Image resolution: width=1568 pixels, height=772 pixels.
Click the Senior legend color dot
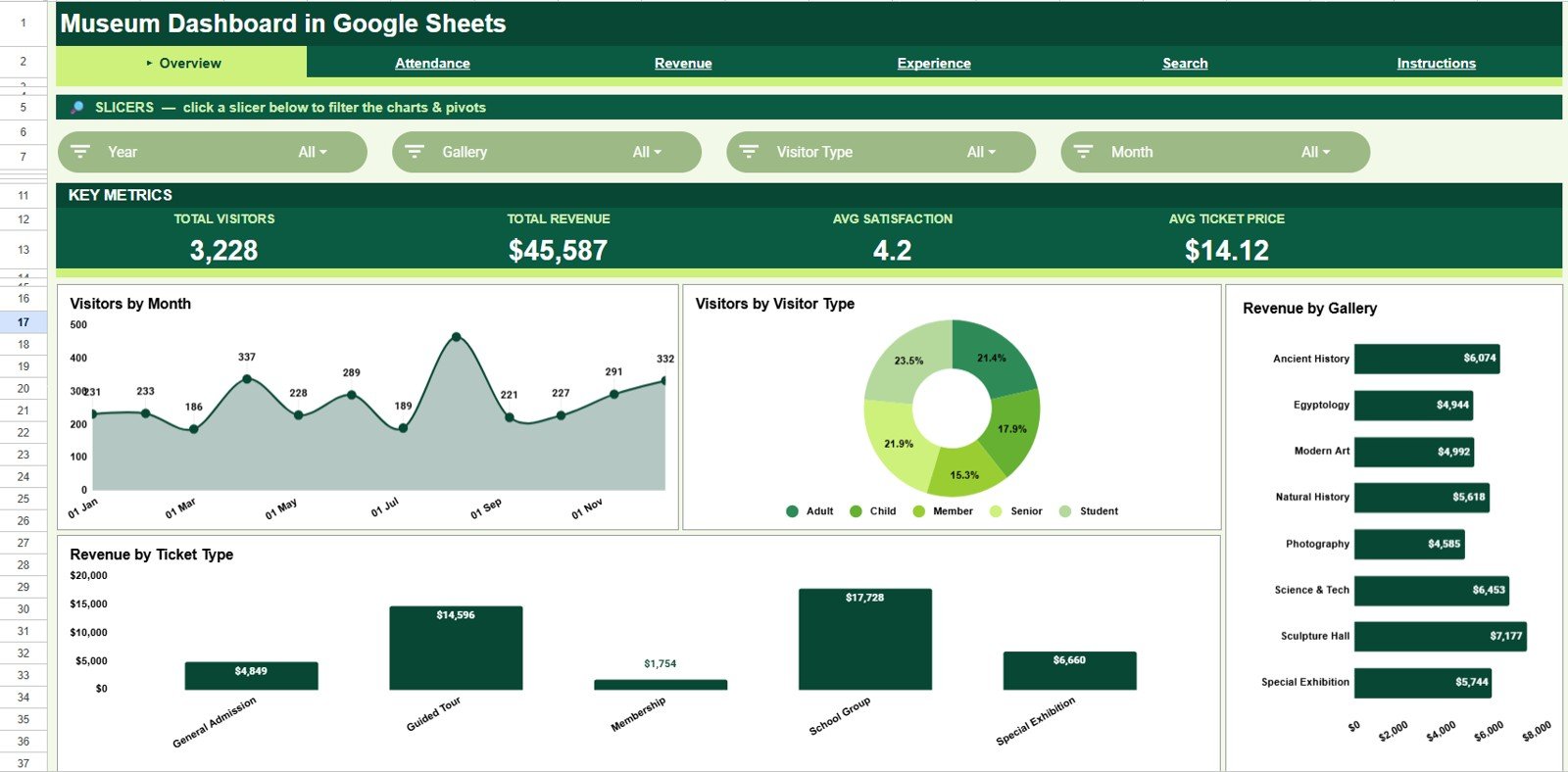996,511
